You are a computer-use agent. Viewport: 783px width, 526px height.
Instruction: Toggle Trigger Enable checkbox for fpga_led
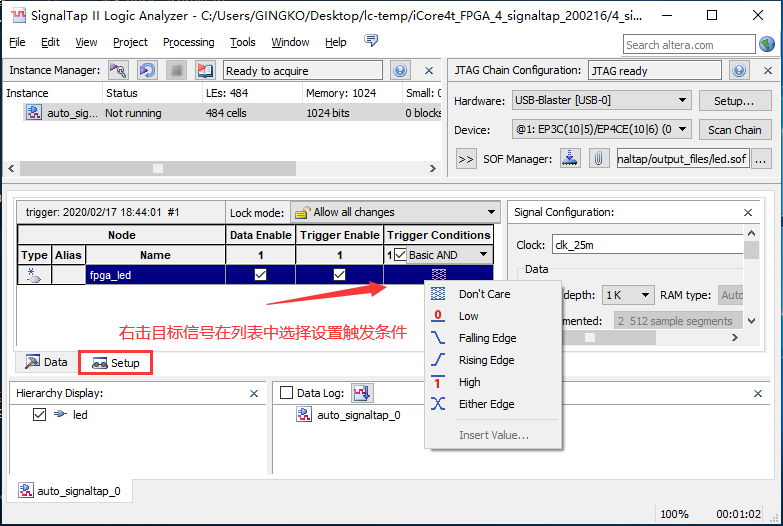pyautogui.click(x=340, y=275)
